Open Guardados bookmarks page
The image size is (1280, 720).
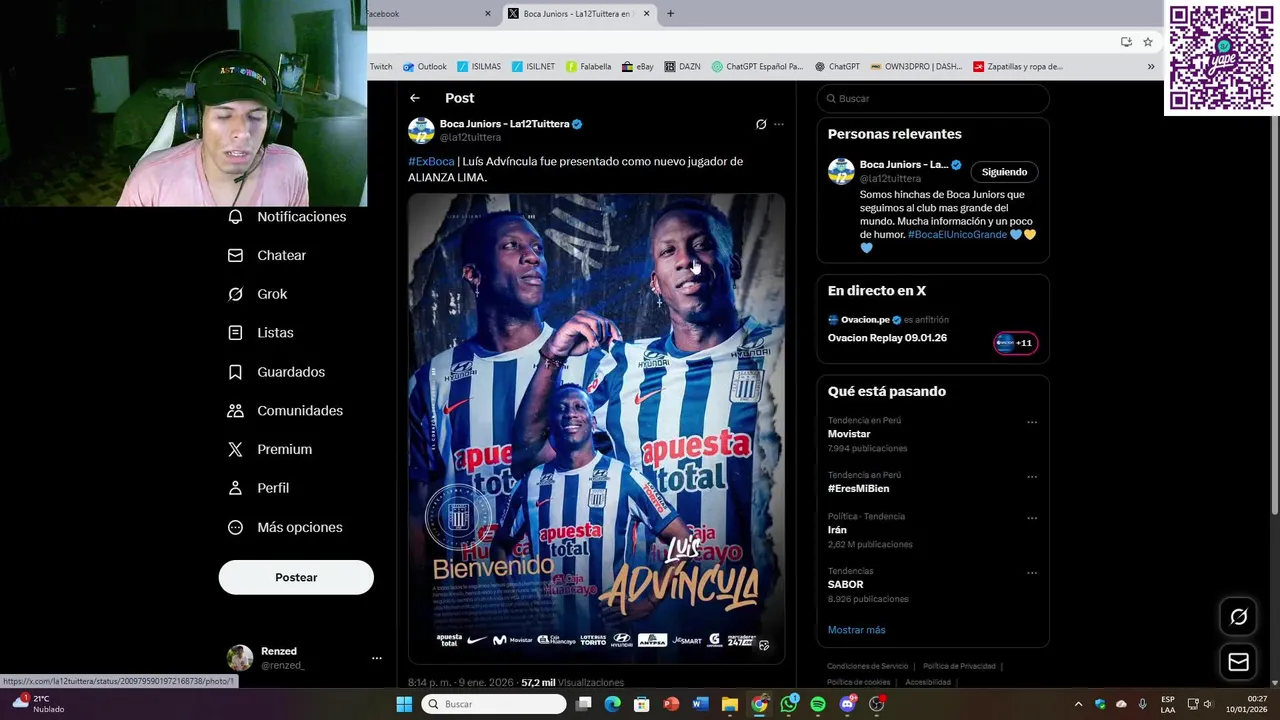tap(276, 372)
